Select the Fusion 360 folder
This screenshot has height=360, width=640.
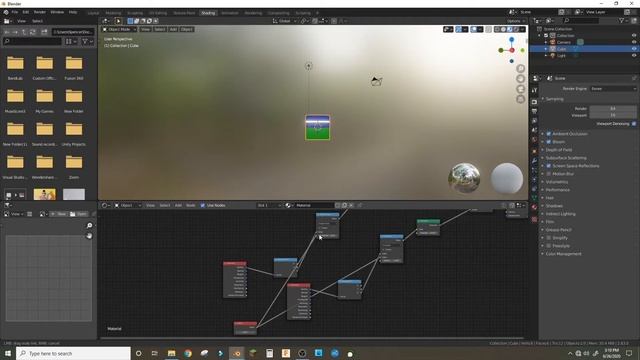pyautogui.click(x=74, y=67)
